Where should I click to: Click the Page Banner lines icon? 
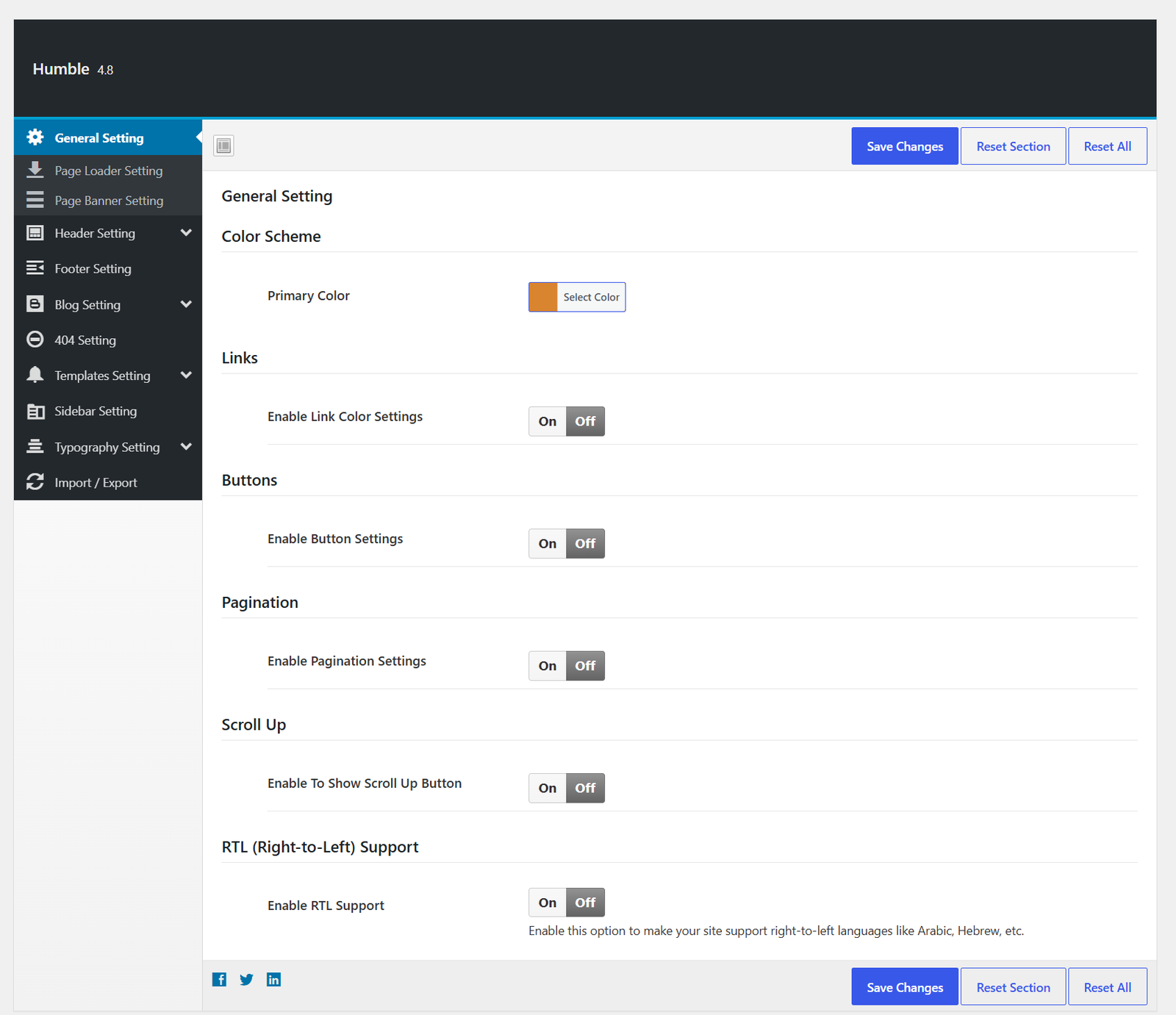(x=35, y=200)
